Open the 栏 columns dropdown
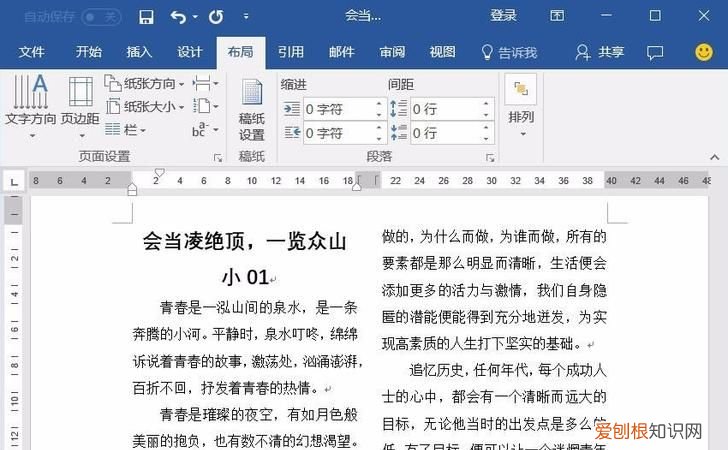The height and width of the screenshot is (450, 728). coord(125,129)
